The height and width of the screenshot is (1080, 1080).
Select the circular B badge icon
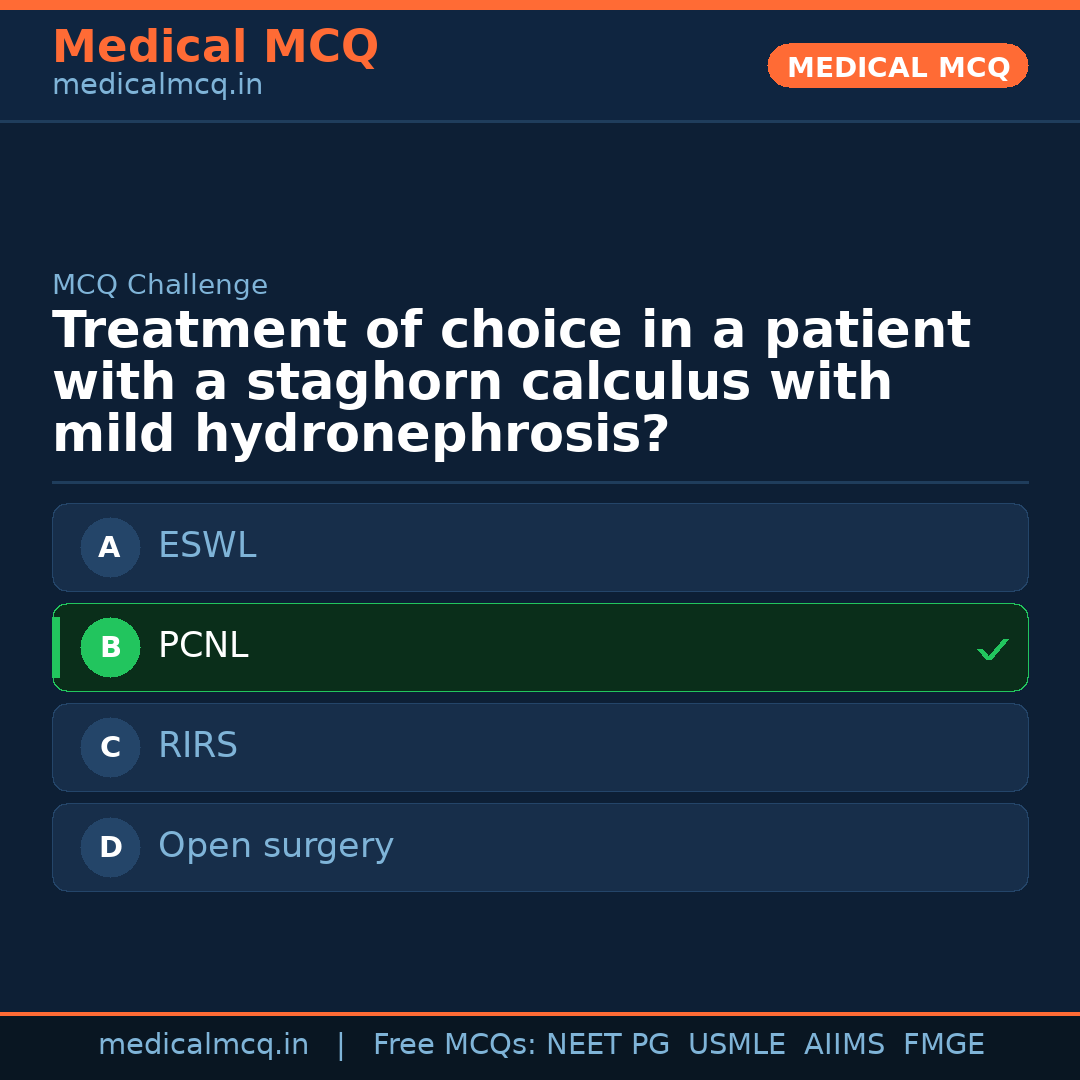[110, 647]
